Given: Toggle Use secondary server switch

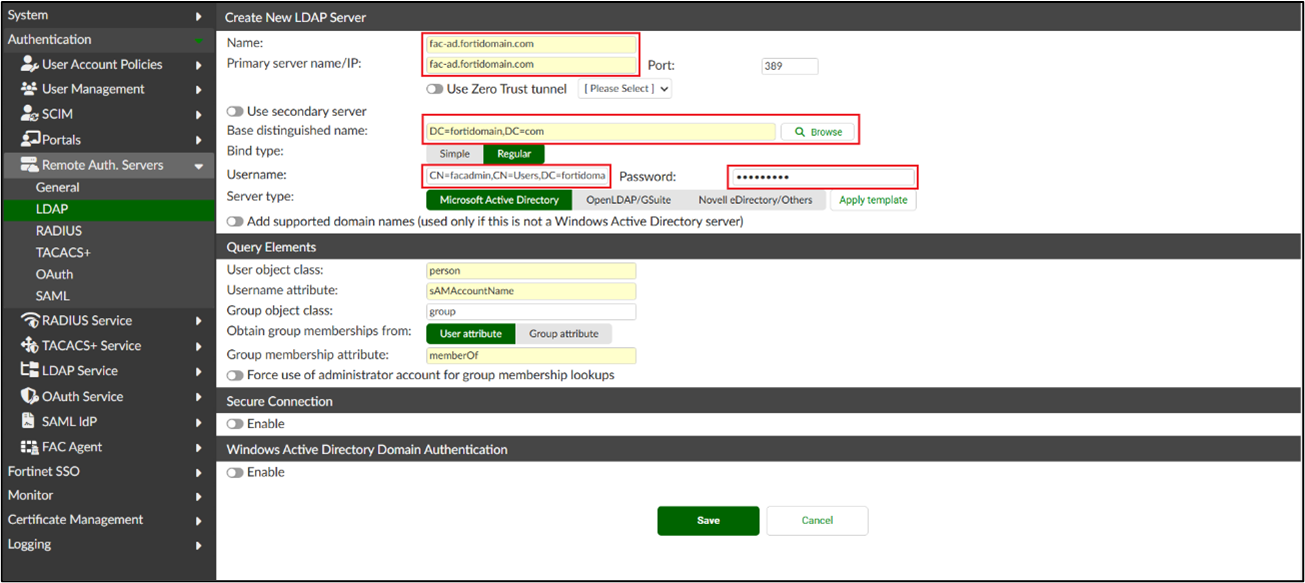Looking at the screenshot, I should [236, 111].
